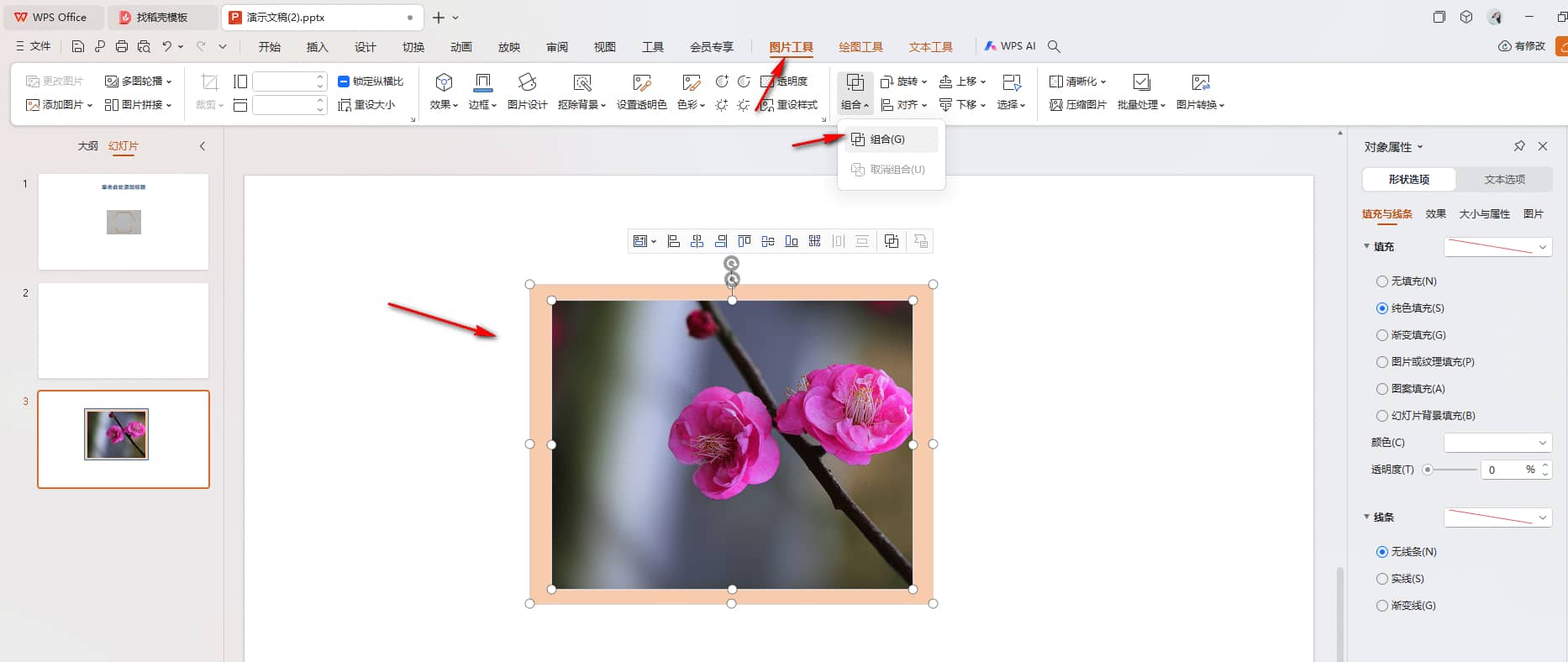Click the 添加图片 button
This screenshot has height=662, width=1568.
(59, 105)
